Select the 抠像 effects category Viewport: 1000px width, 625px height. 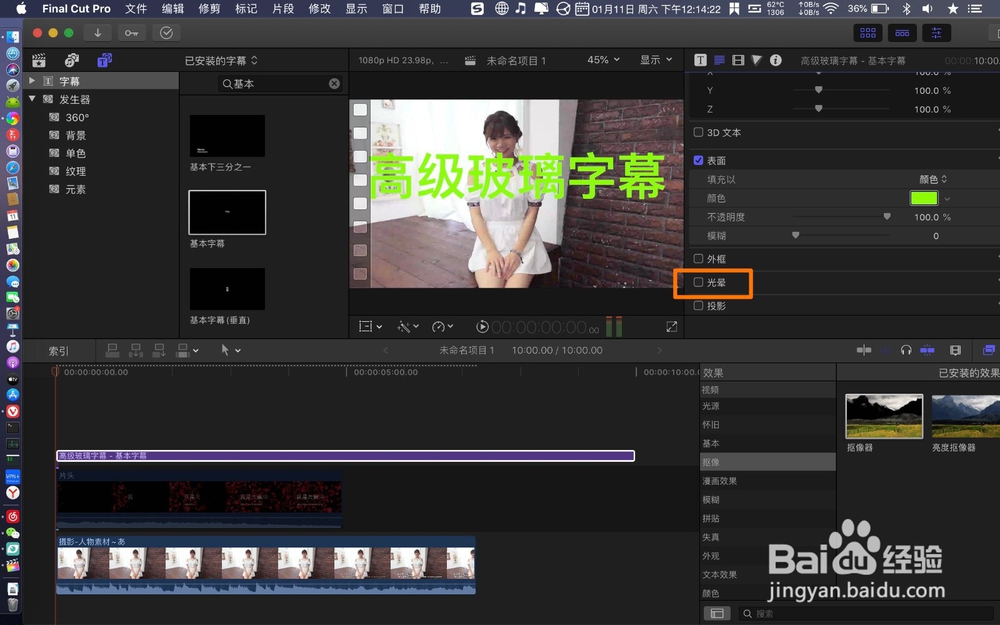(x=768, y=462)
